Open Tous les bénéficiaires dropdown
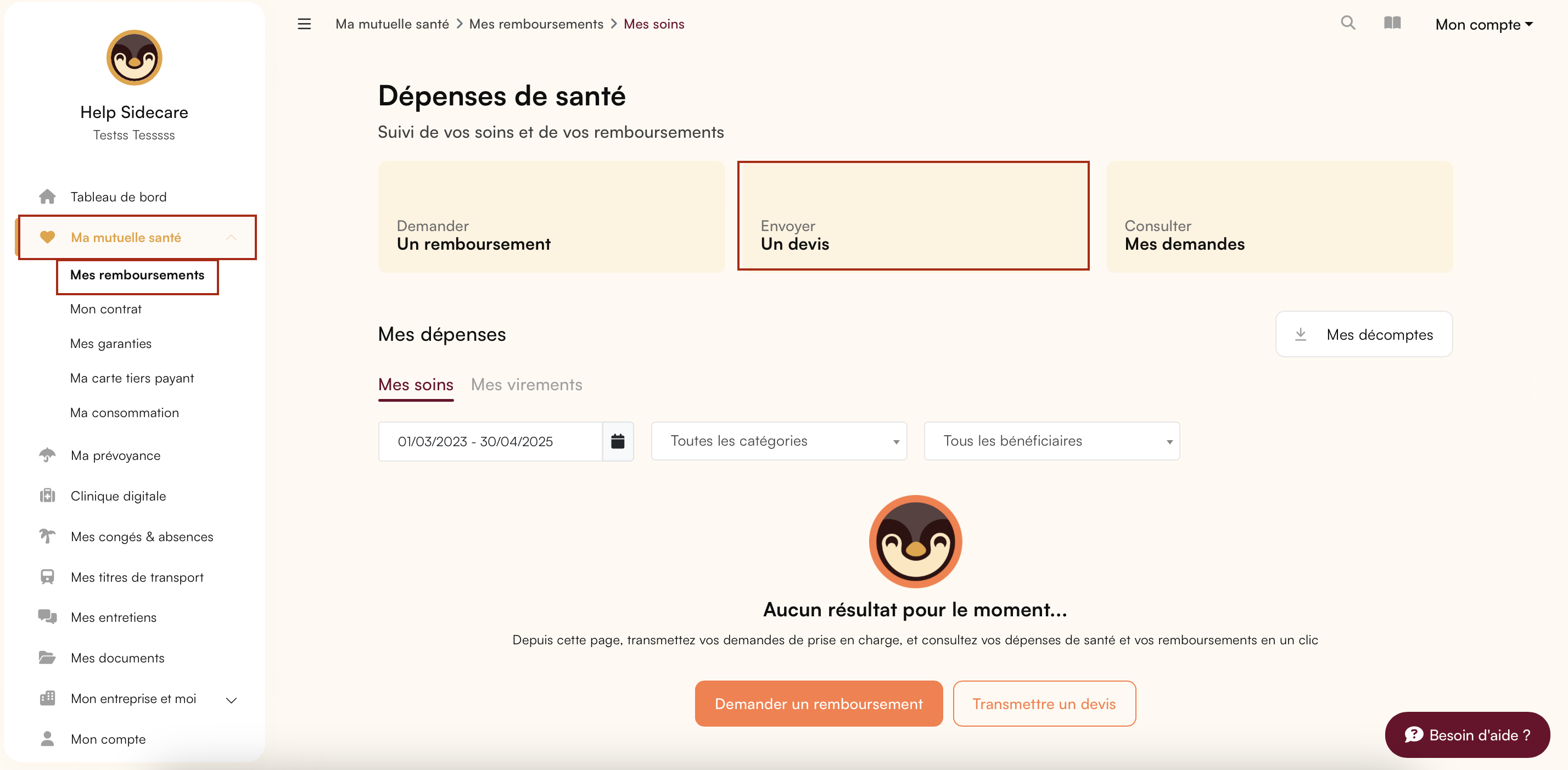The height and width of the screenshot is (770, 1568). (x=1051, y=441)
